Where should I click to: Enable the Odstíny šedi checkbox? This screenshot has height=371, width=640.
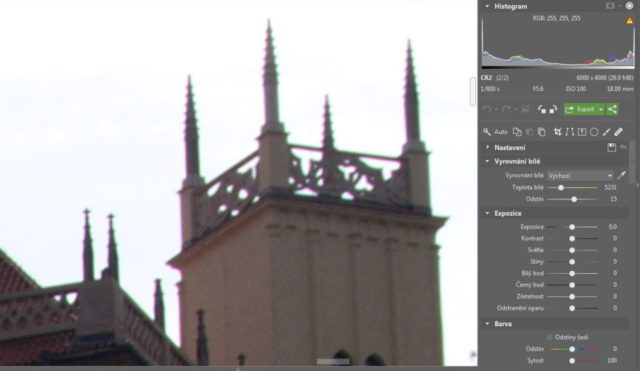(x=549, y=337)
